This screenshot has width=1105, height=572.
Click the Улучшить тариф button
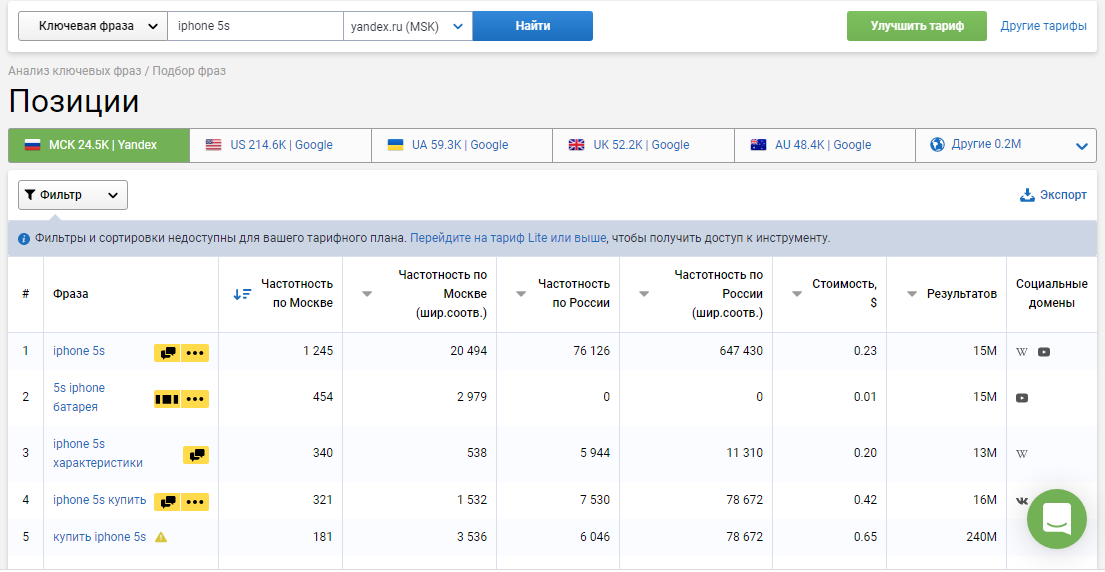pos(917,26)
